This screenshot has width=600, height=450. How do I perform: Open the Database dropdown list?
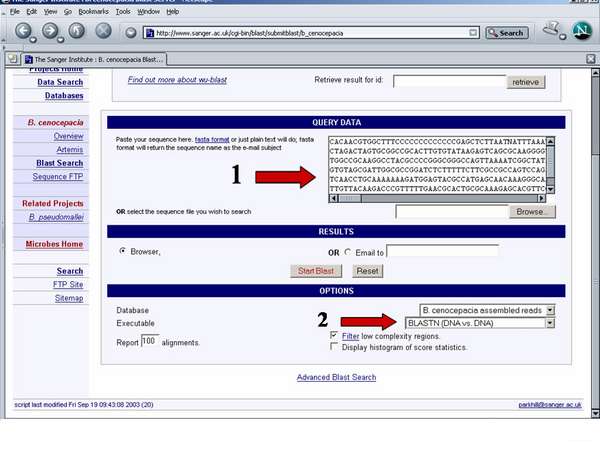coord(486,311)
